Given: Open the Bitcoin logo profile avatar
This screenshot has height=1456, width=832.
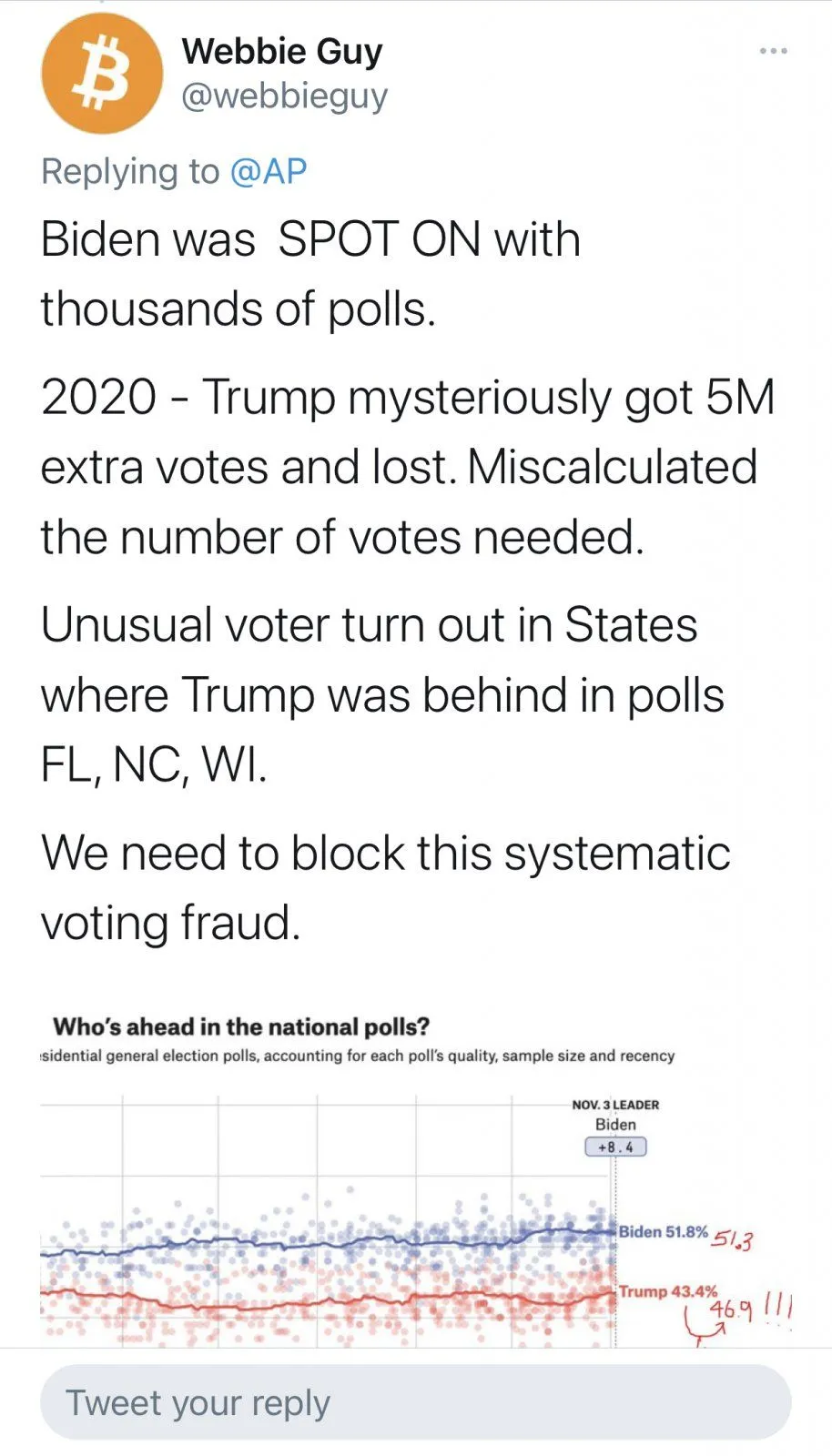Looking at the screenshot, I should click(101, 74).
